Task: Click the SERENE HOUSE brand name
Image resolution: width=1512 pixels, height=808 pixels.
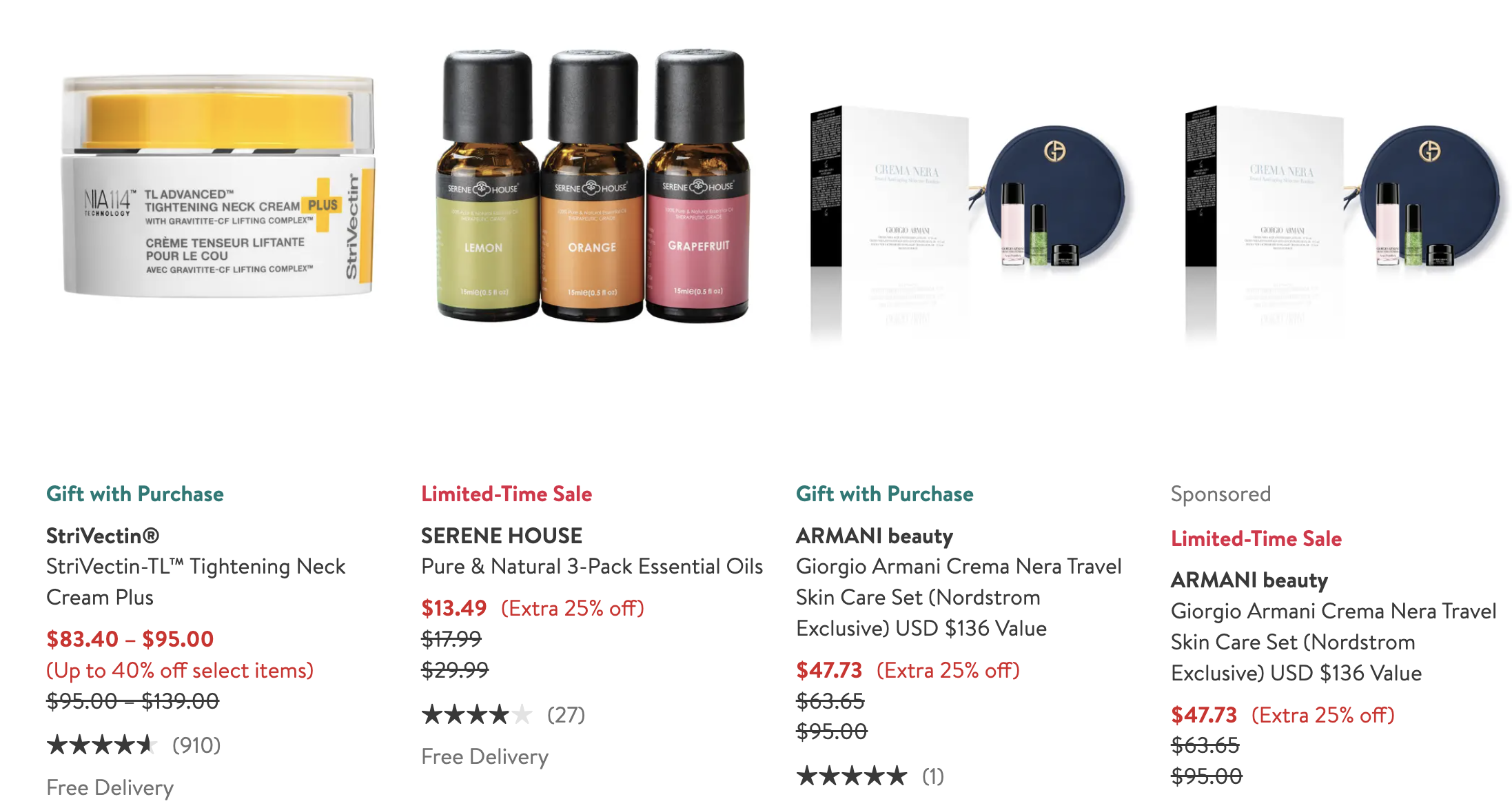Action: point(502,536)
